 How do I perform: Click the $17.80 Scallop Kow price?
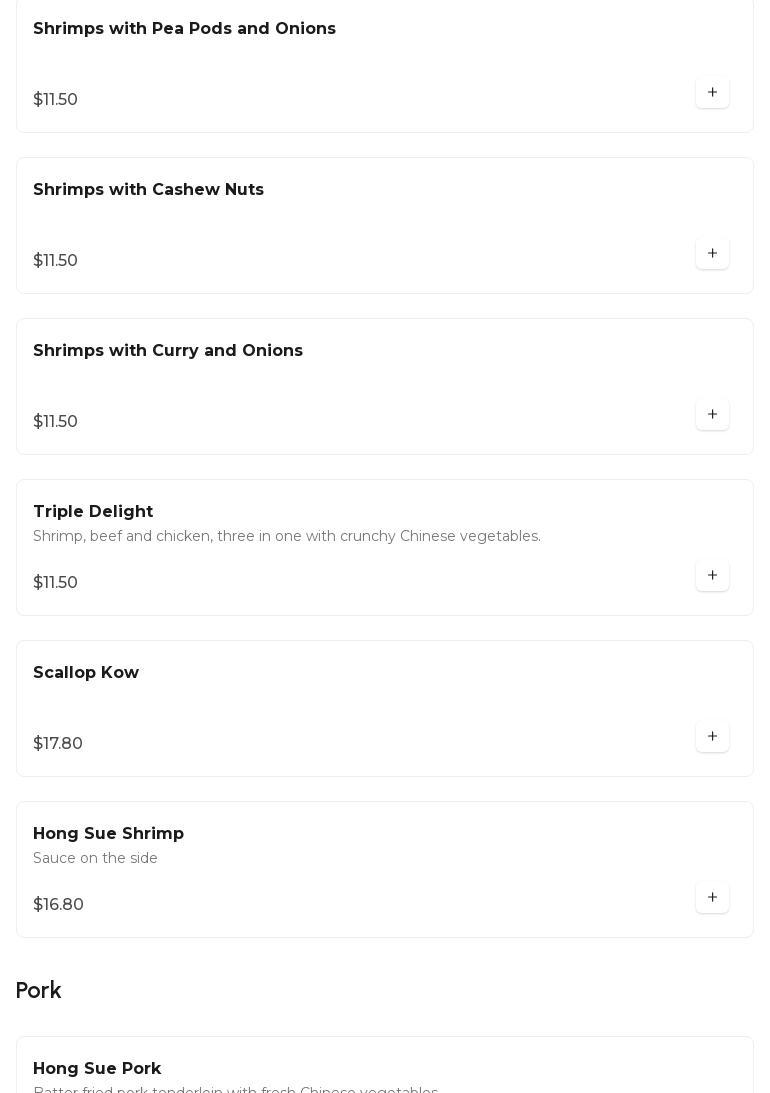[x=58, y=744]
